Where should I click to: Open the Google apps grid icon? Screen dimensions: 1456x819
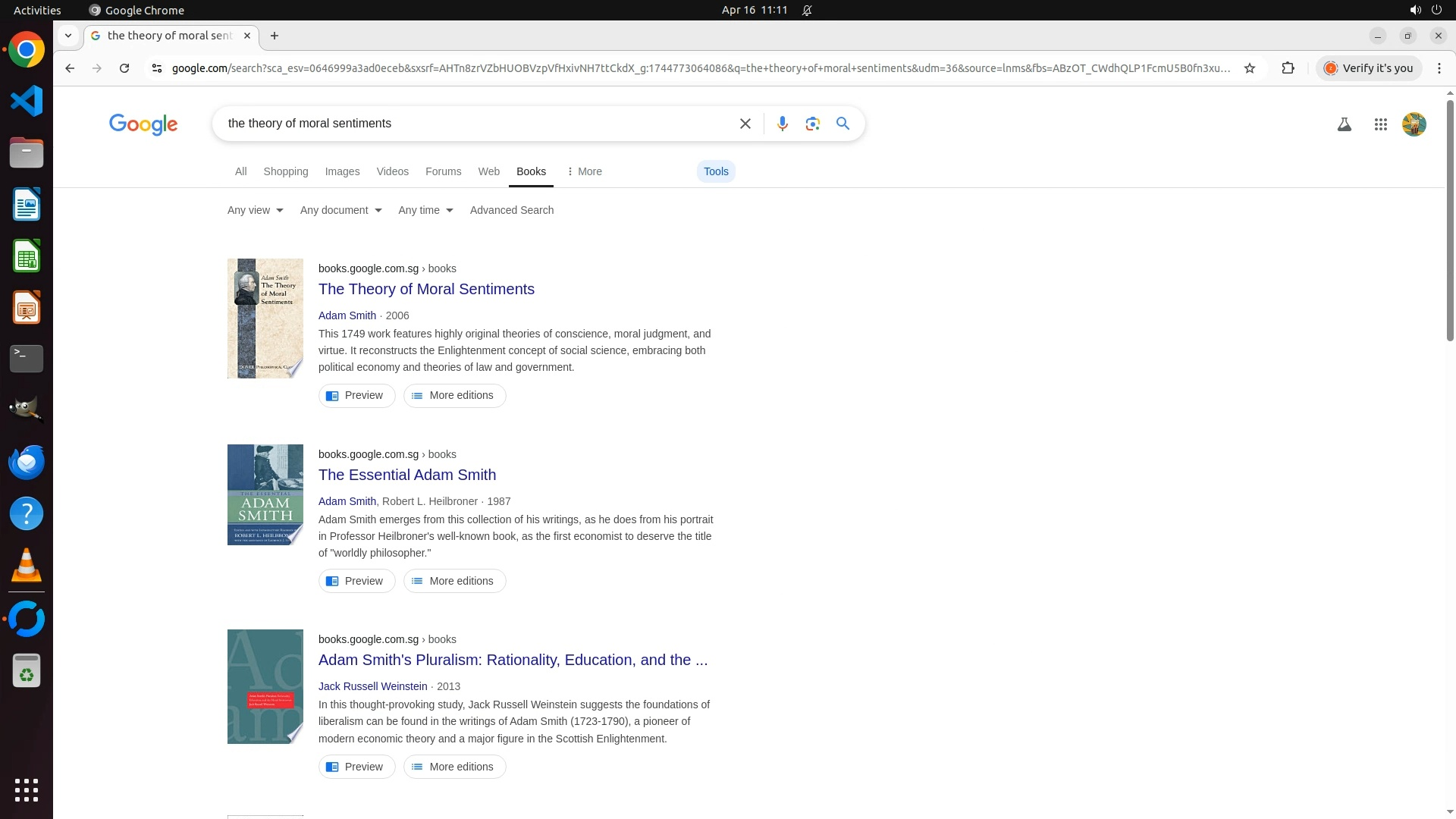pyautogui.click(x=1380, y=124)
